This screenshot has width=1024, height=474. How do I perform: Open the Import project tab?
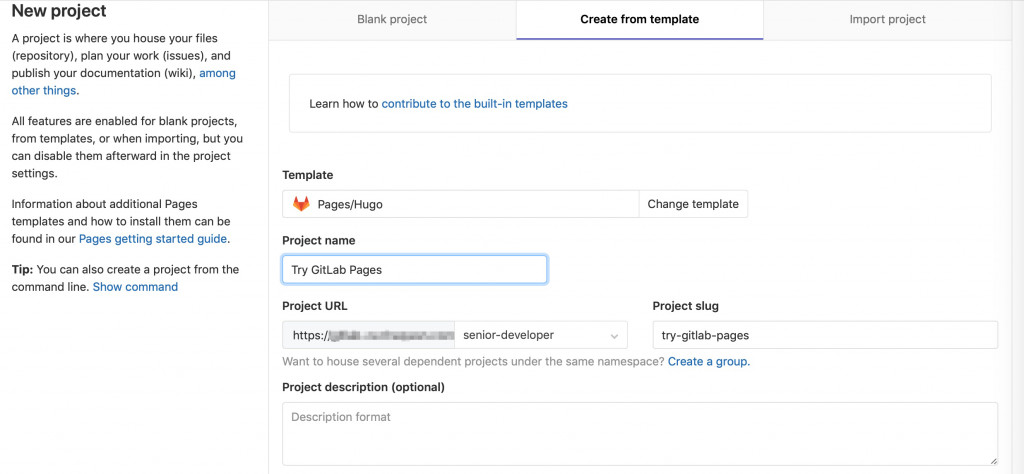point(887,19)
